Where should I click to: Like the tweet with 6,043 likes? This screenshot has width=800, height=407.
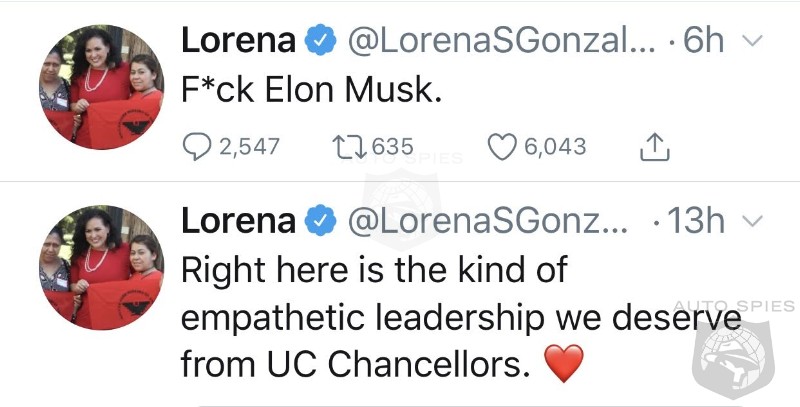[x=502, y=147]
